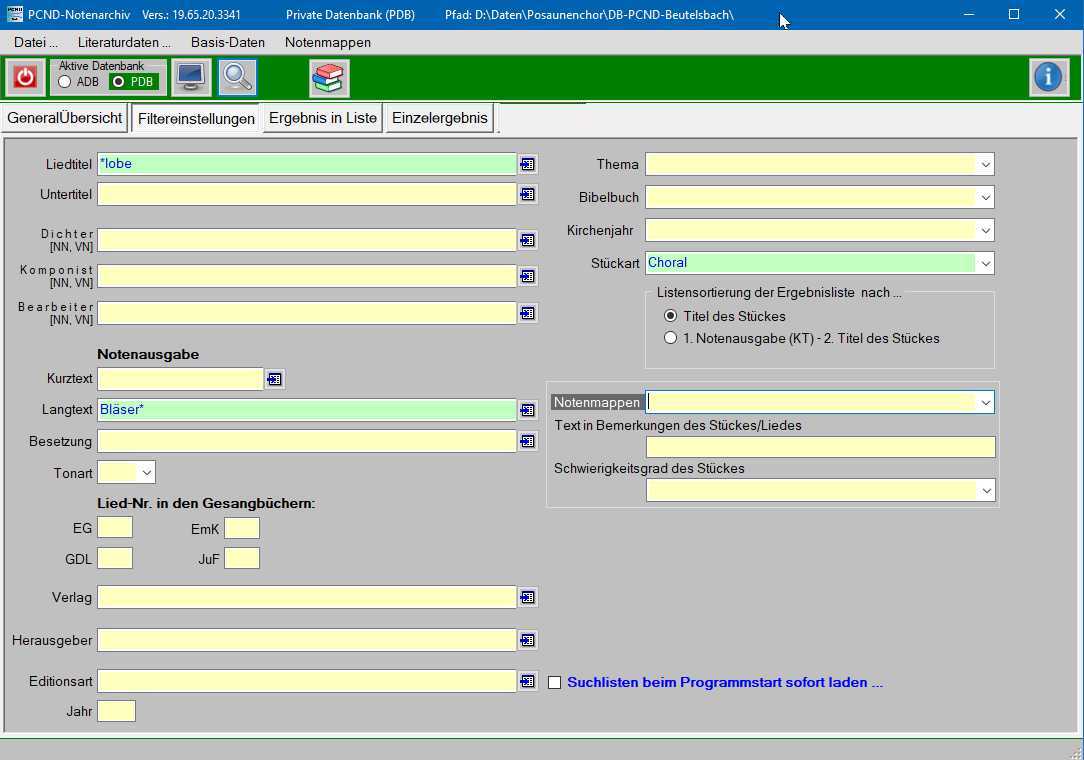
Task: Switch to the Filtereinstellungen tab
Action: pyautogui.click(x=196, y=119)
